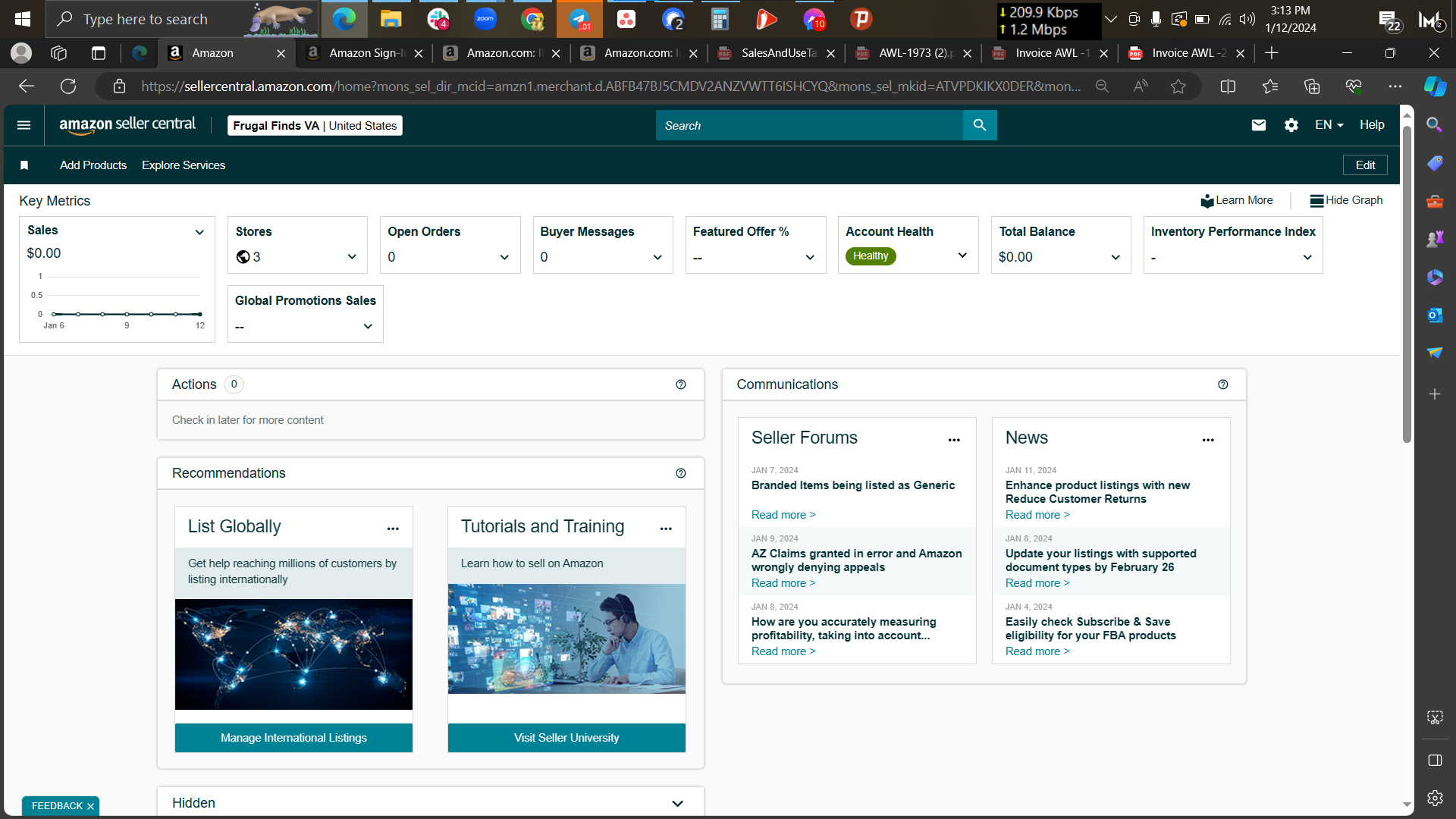Viewport: 1456px width, 819px height.
Task: Expand the Inventory Performance Index dropdown
Action: click(x=1307, y=258)
